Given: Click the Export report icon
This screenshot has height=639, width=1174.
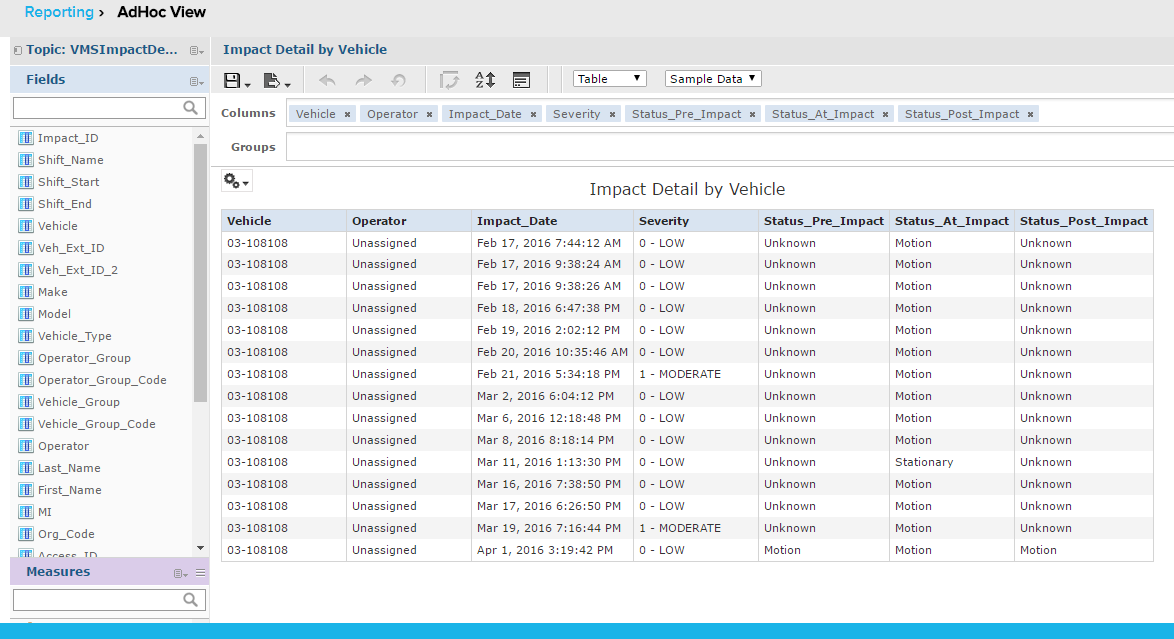Looking at the screenshot, I should [x=275, y=80].
